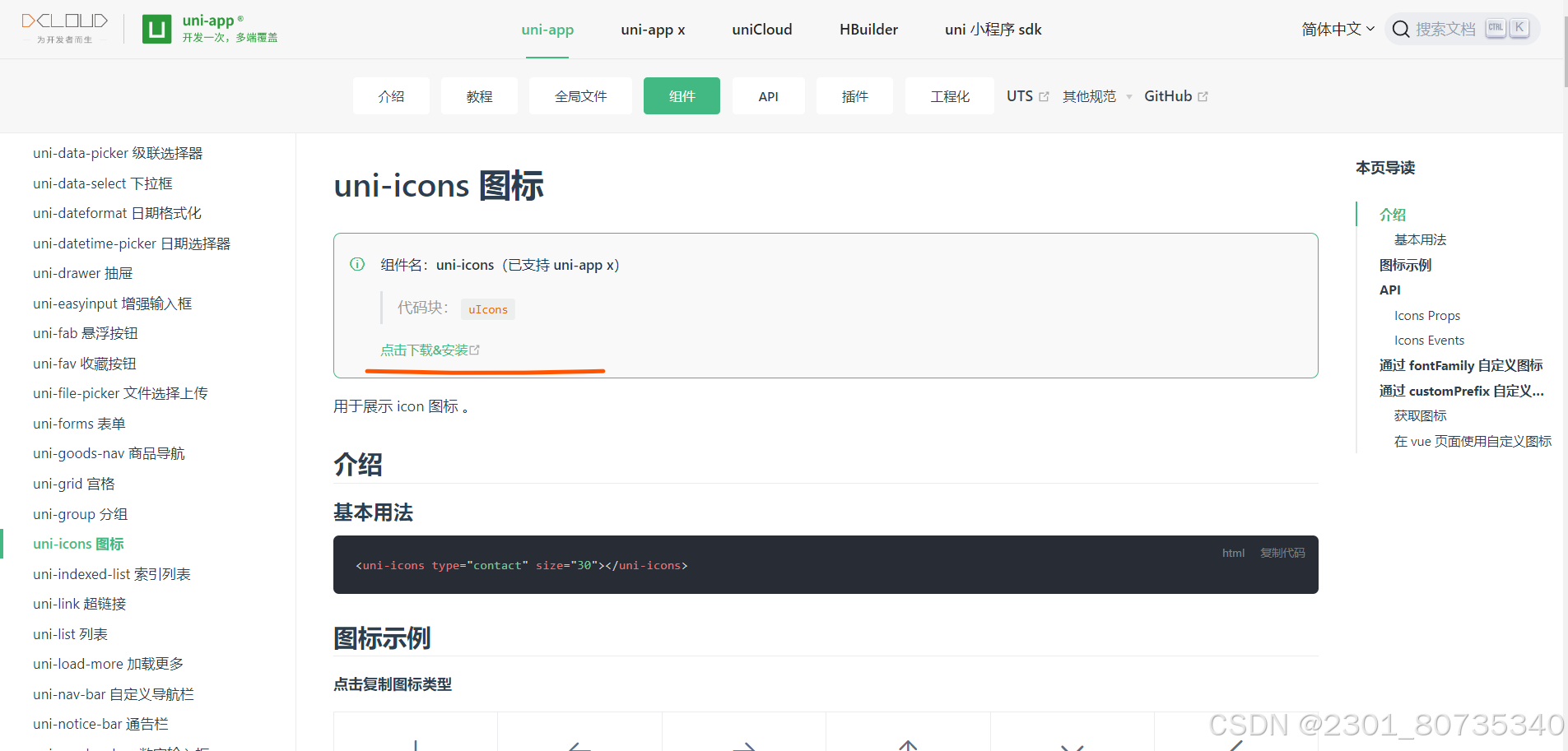The width and height of the screenshot is (1568, 751).
Task: Click 复制代码 on the code block
Action: coord(1282,553)
